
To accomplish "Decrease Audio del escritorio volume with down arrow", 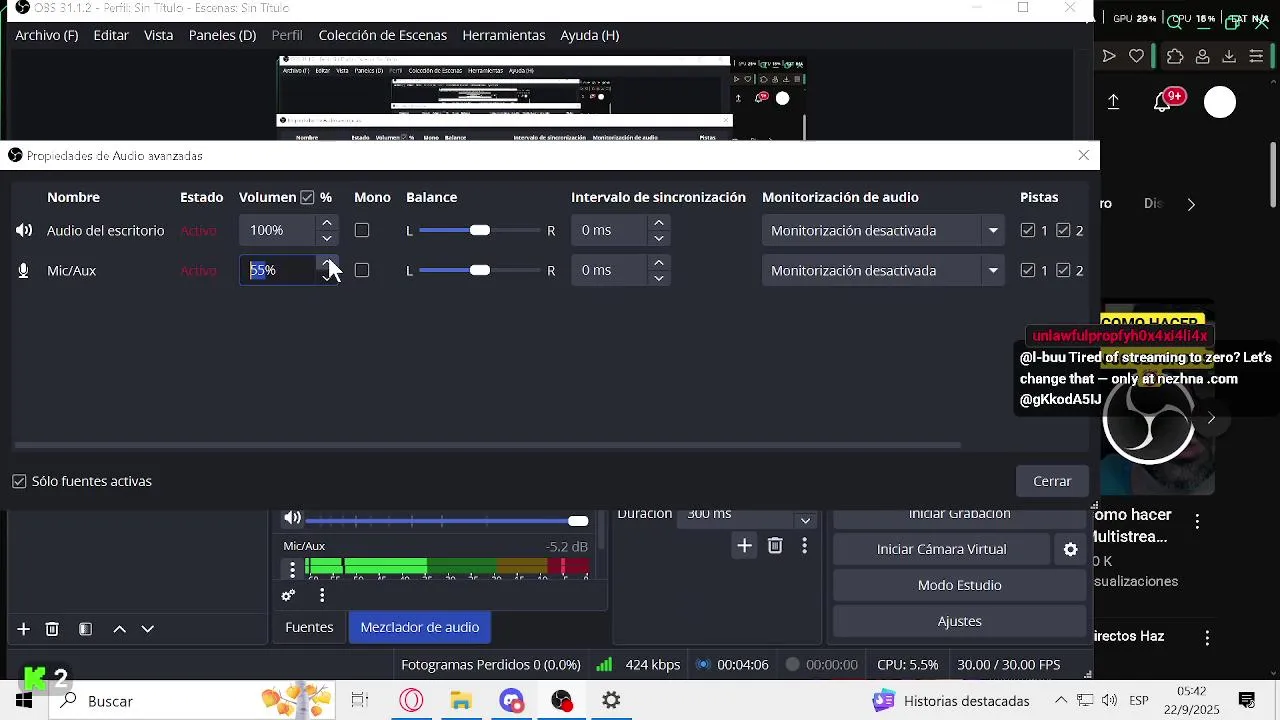I will pos(327,239).
